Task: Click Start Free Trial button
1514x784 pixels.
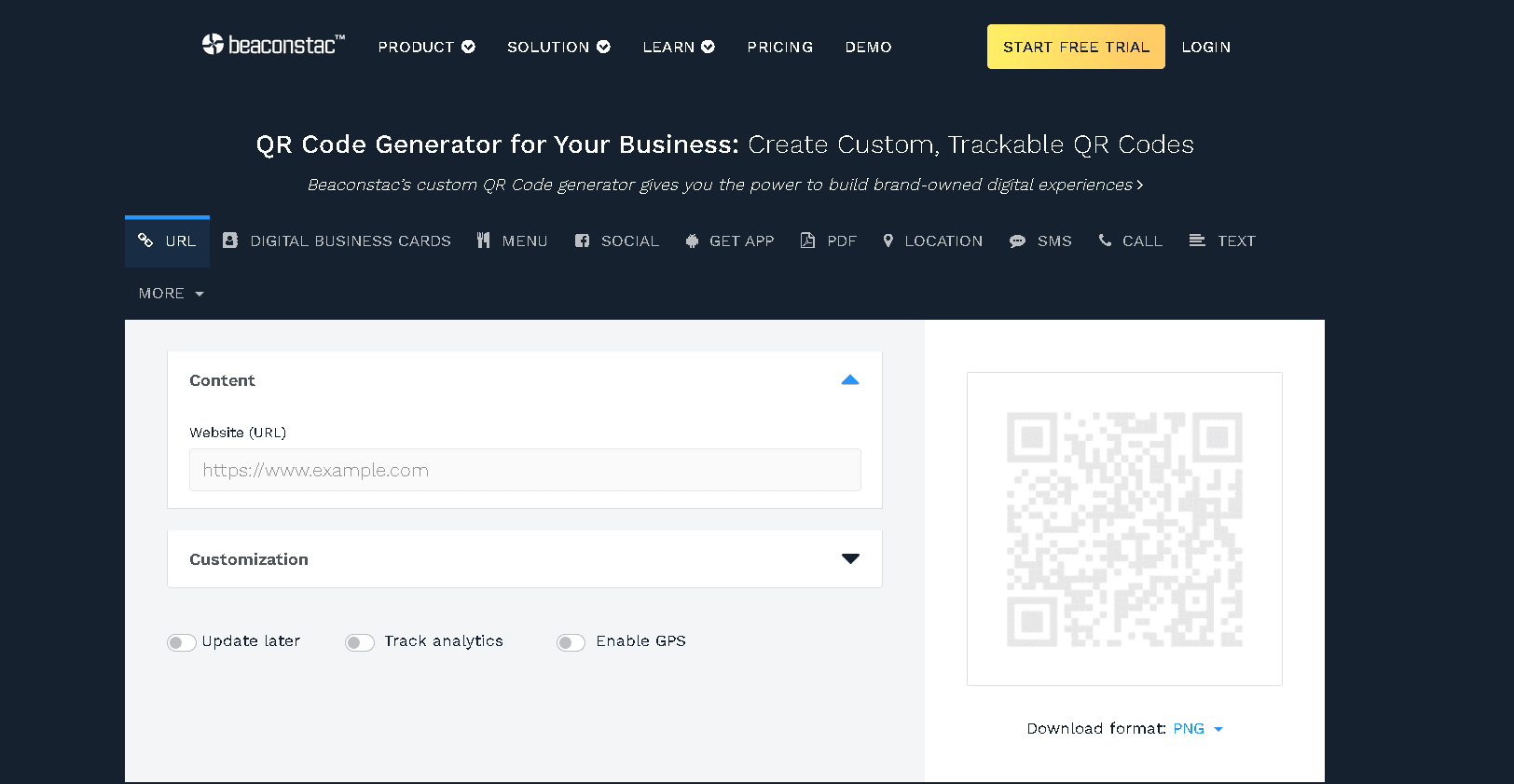Action: [1076, 47]
